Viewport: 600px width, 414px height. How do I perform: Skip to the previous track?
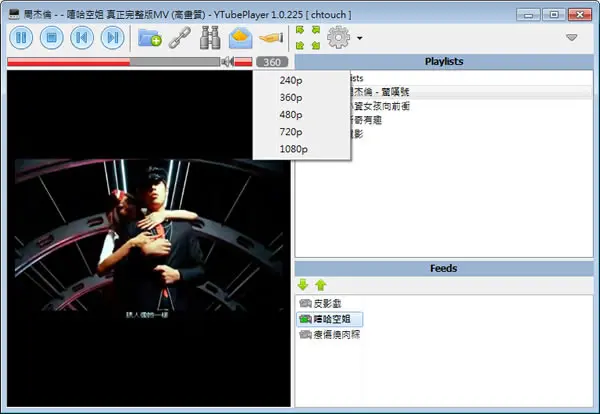[x=82, y=37]
